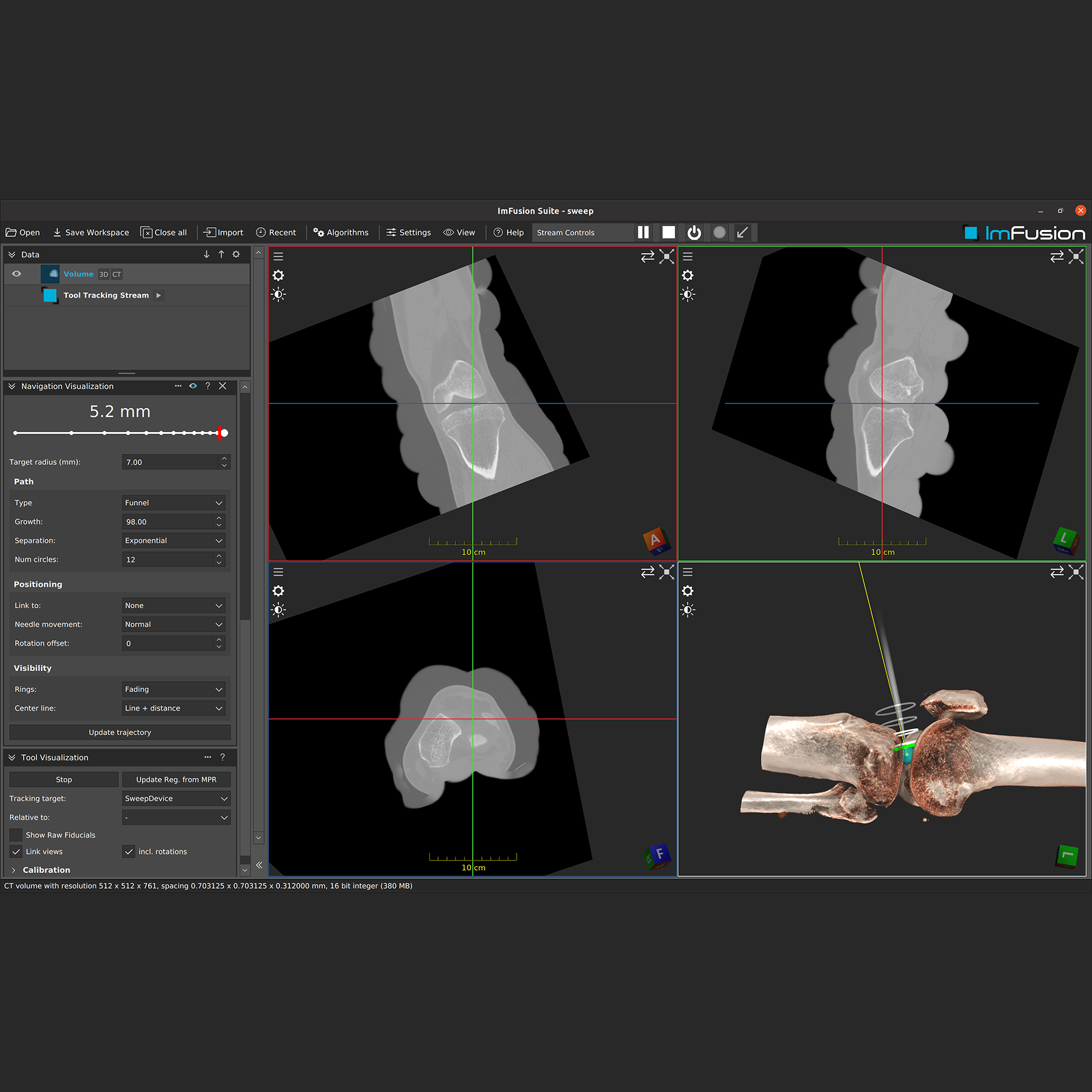This screenshot has width=1092, height=1092.
Task: Pause the stream in Stream Controls
Action: coord(643,233)
